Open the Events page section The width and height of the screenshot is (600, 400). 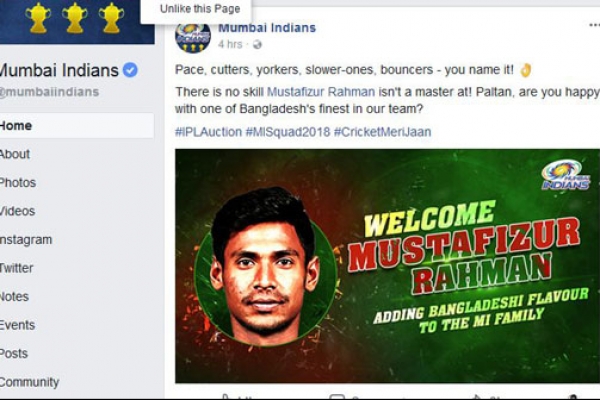click(17, 325)
